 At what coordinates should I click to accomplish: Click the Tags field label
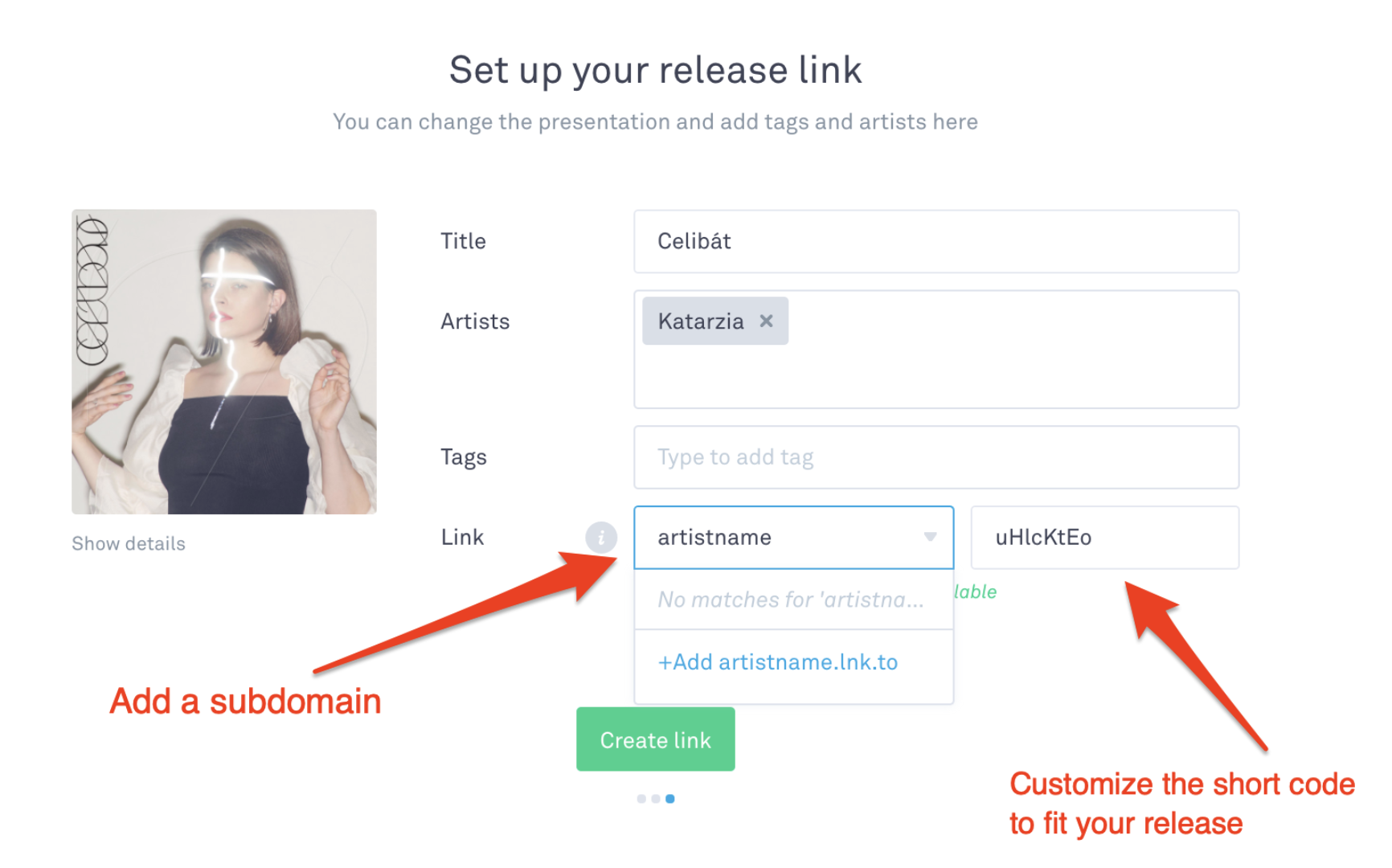pyautogui.click(x=464, y=457)
